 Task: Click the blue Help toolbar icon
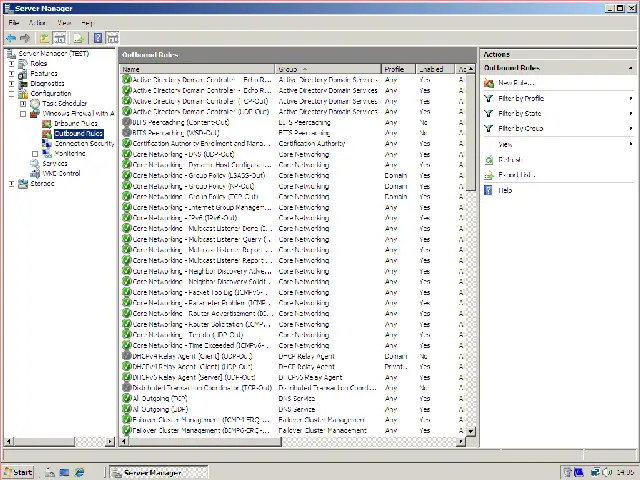[98, 38]
